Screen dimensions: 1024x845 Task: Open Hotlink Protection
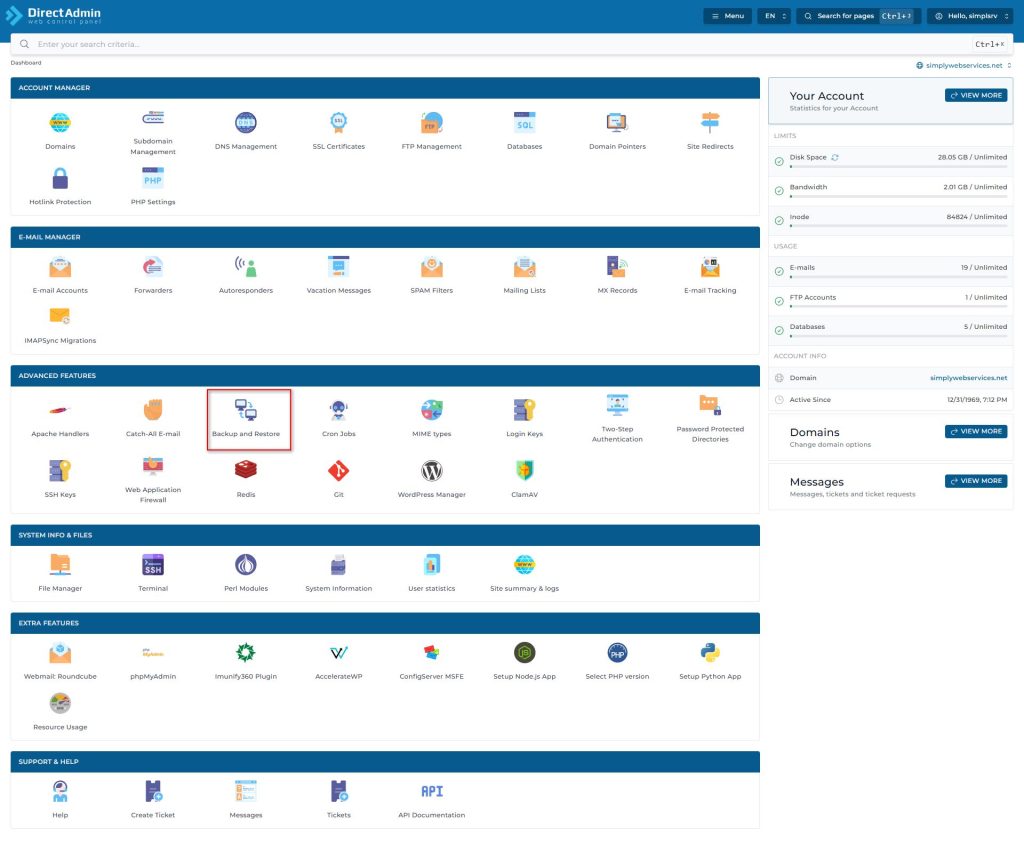pyautogui.click(x=60, y=186)
